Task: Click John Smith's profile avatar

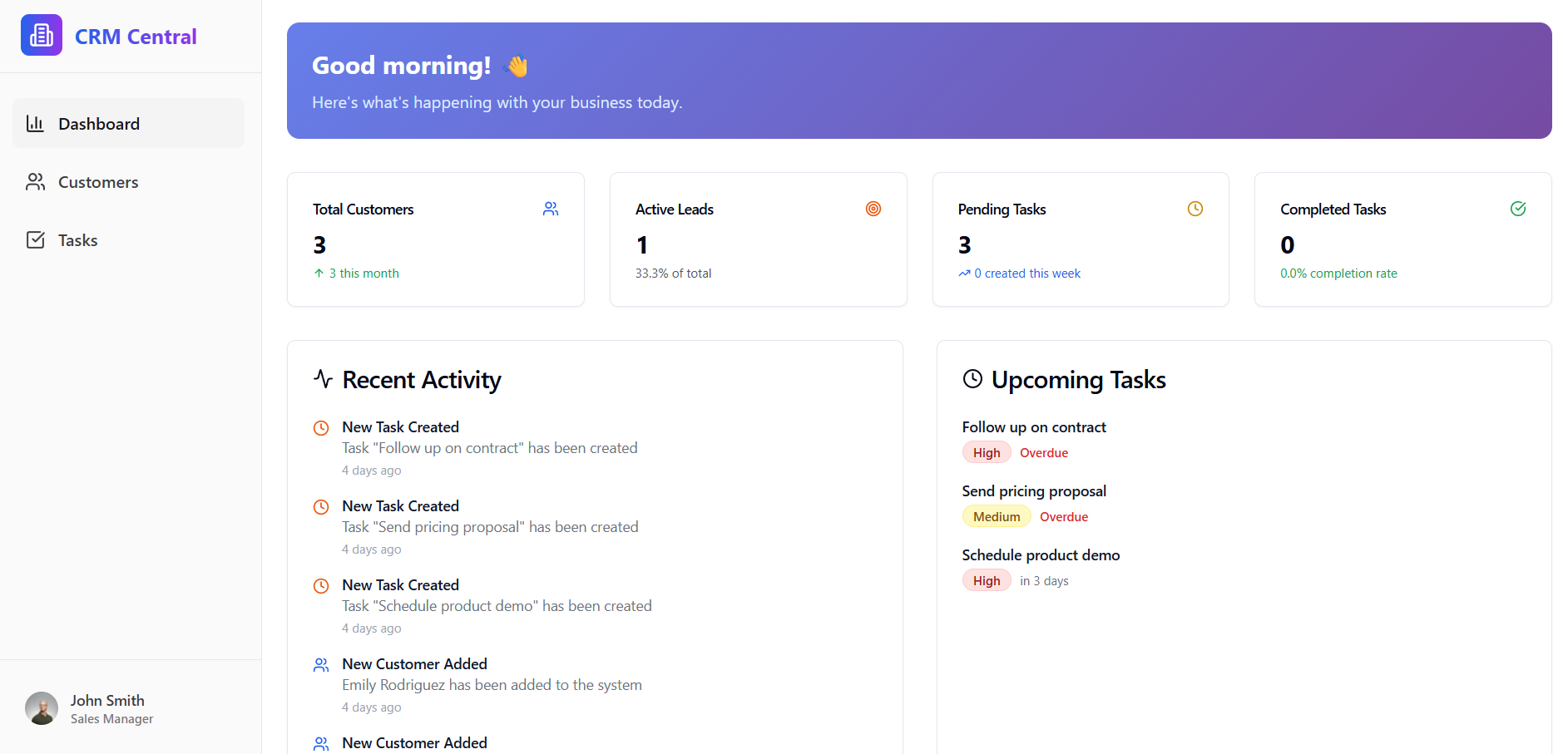Action: [42, 708]
